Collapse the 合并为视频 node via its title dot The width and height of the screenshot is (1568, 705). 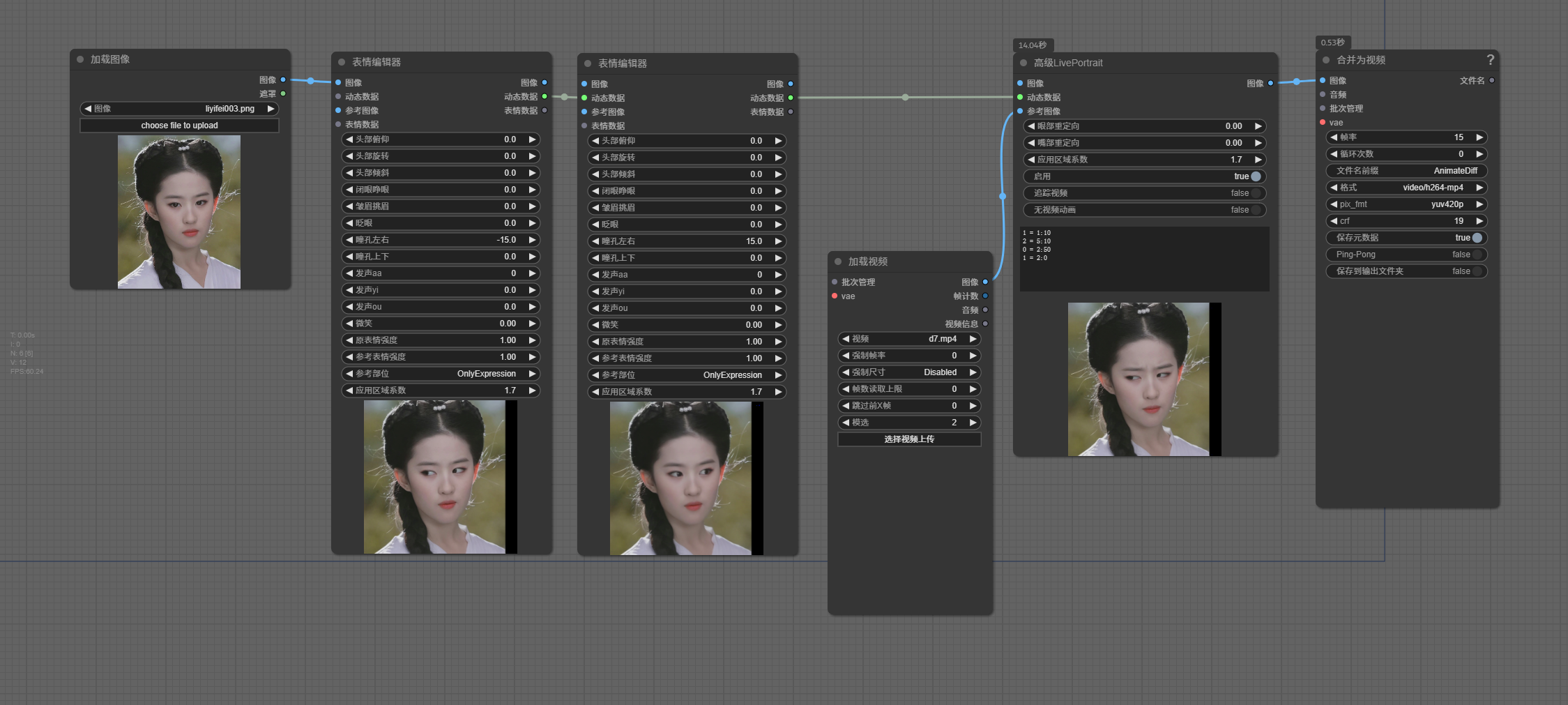pos(1326,61)
